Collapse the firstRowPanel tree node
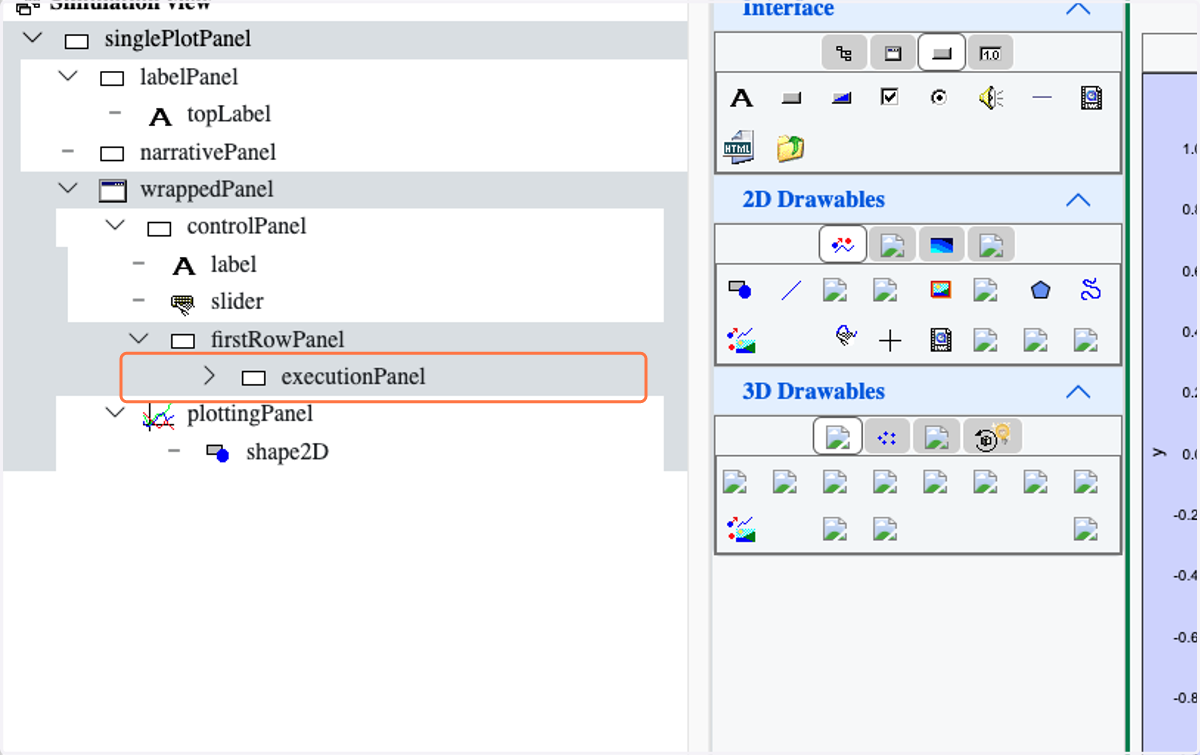Screen dimensions: 1200x755 [x=139, y=339]
